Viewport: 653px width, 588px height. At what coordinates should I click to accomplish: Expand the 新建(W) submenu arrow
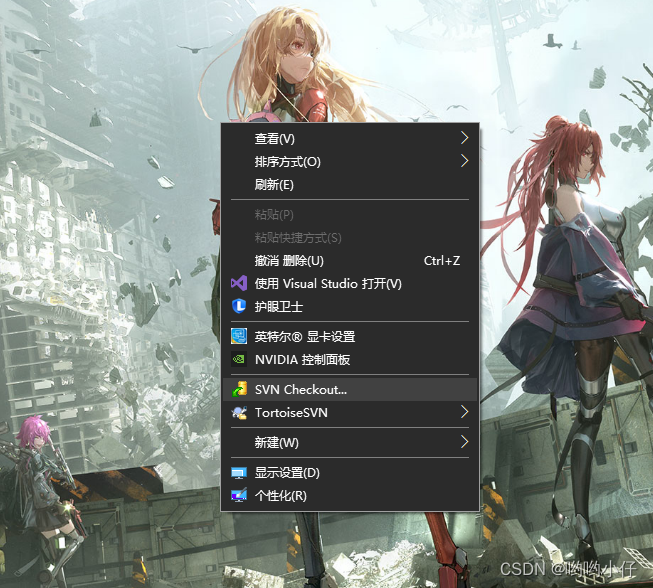click(x=465, y=442)
